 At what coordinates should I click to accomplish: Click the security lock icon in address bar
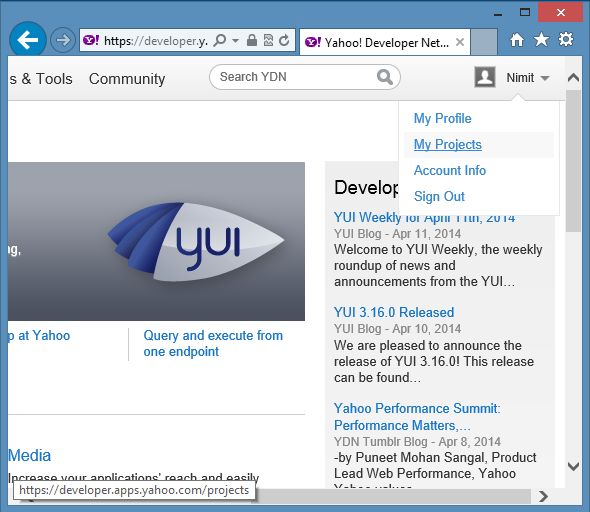252,40
